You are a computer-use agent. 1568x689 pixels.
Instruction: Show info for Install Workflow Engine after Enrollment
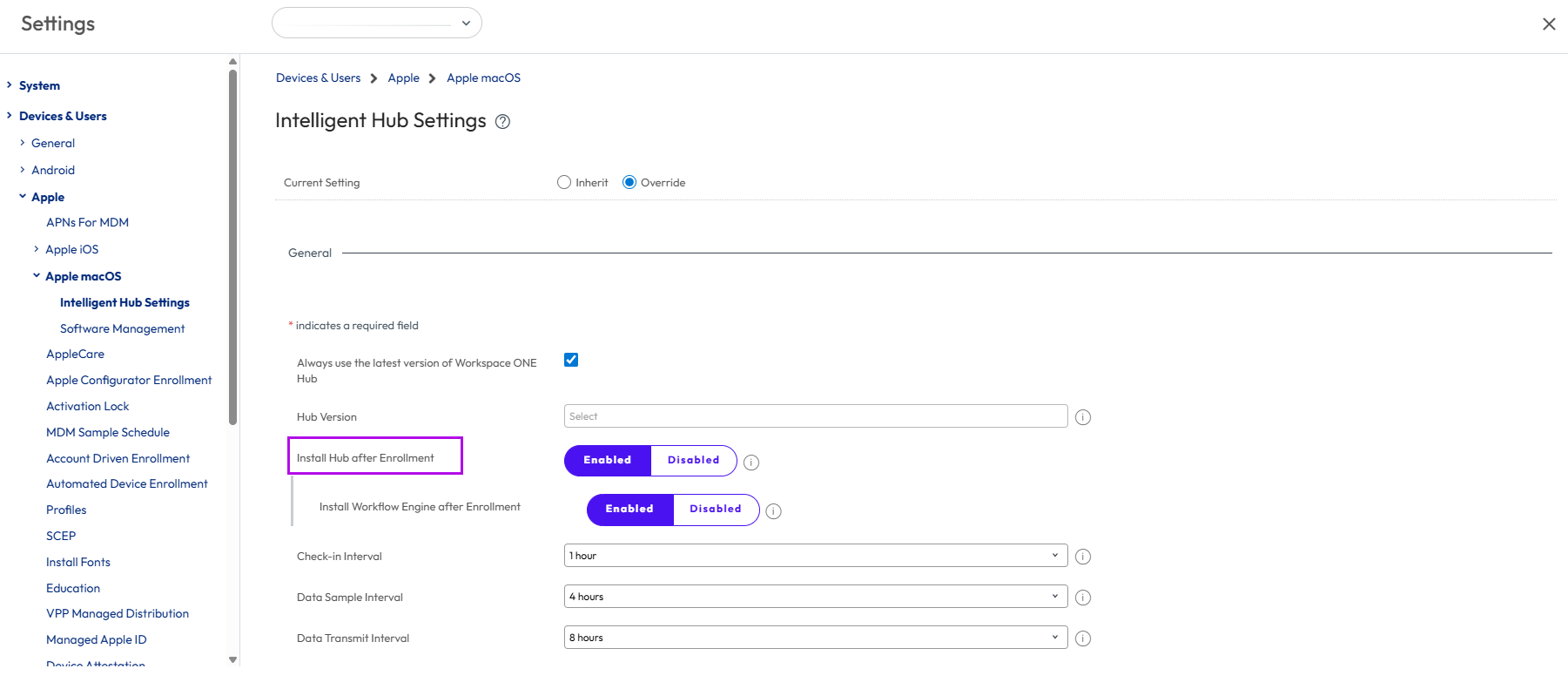pos(773,511)
